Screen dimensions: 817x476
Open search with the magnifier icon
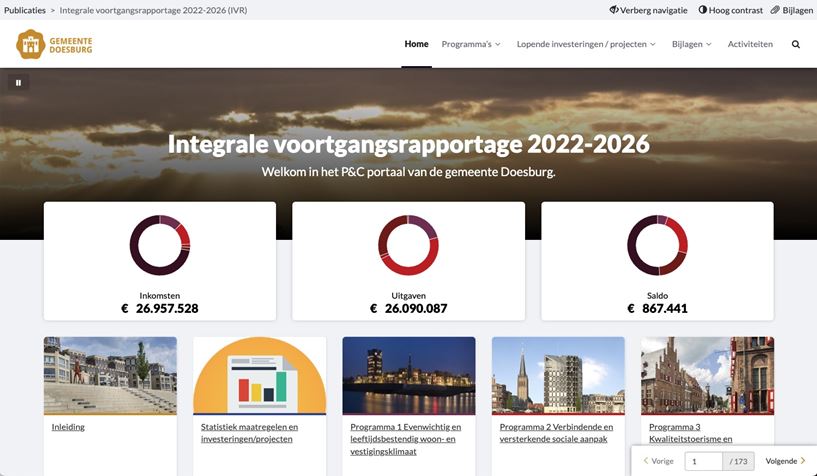pyautogui.click(x=796, y=44)
